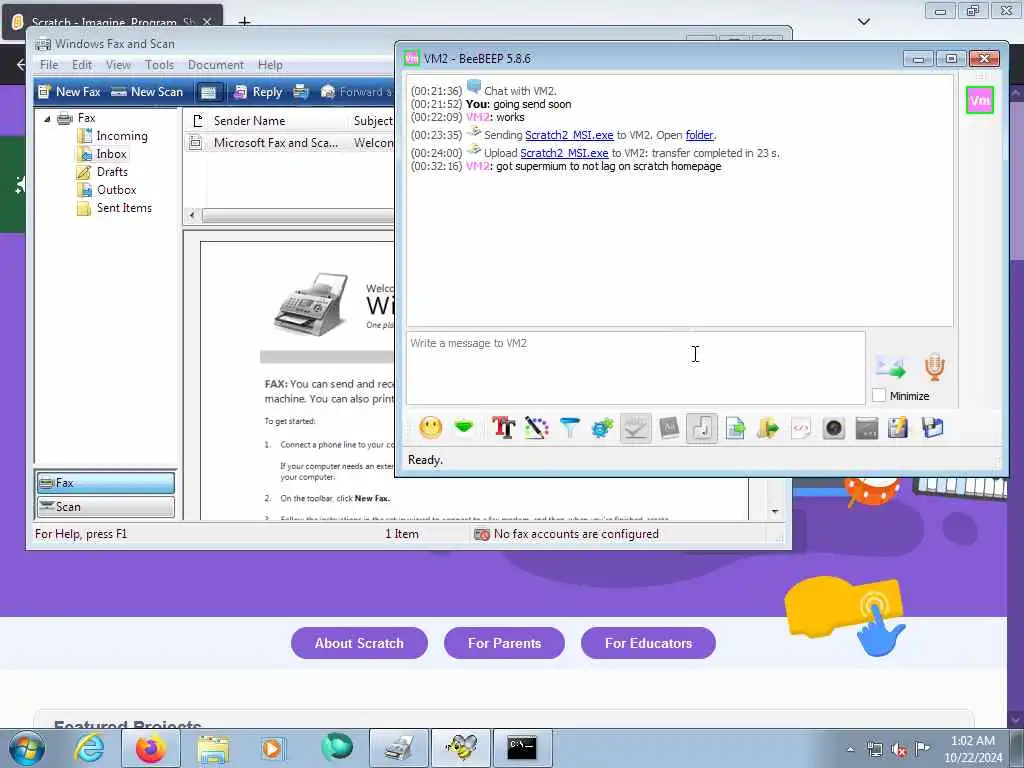The width and height of the screenshot is (1024, 768).
Task: Click the blue floppy disks save icon
Action: click(x=933, y=428)
